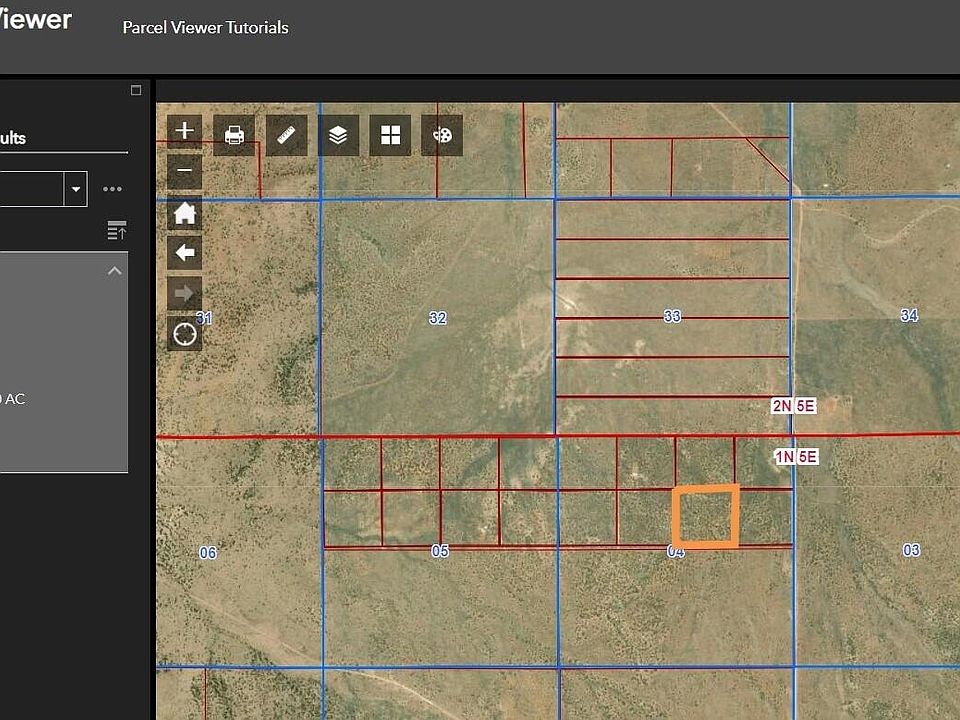Sort results with the sort icon
This screenshot has height=720, width=960.
[116, 230]
